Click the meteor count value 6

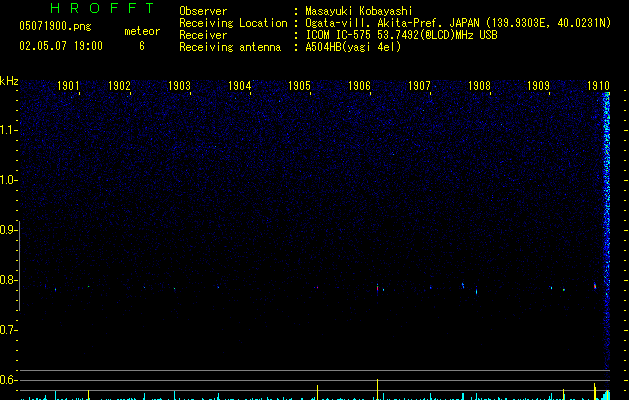pyautogui.click(x=142, y=46)
